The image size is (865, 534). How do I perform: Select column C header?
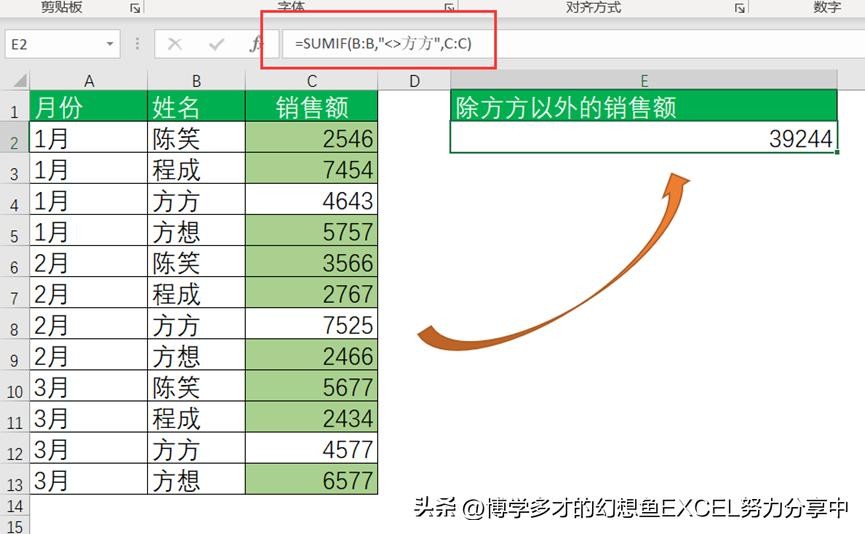coord(311,81)
